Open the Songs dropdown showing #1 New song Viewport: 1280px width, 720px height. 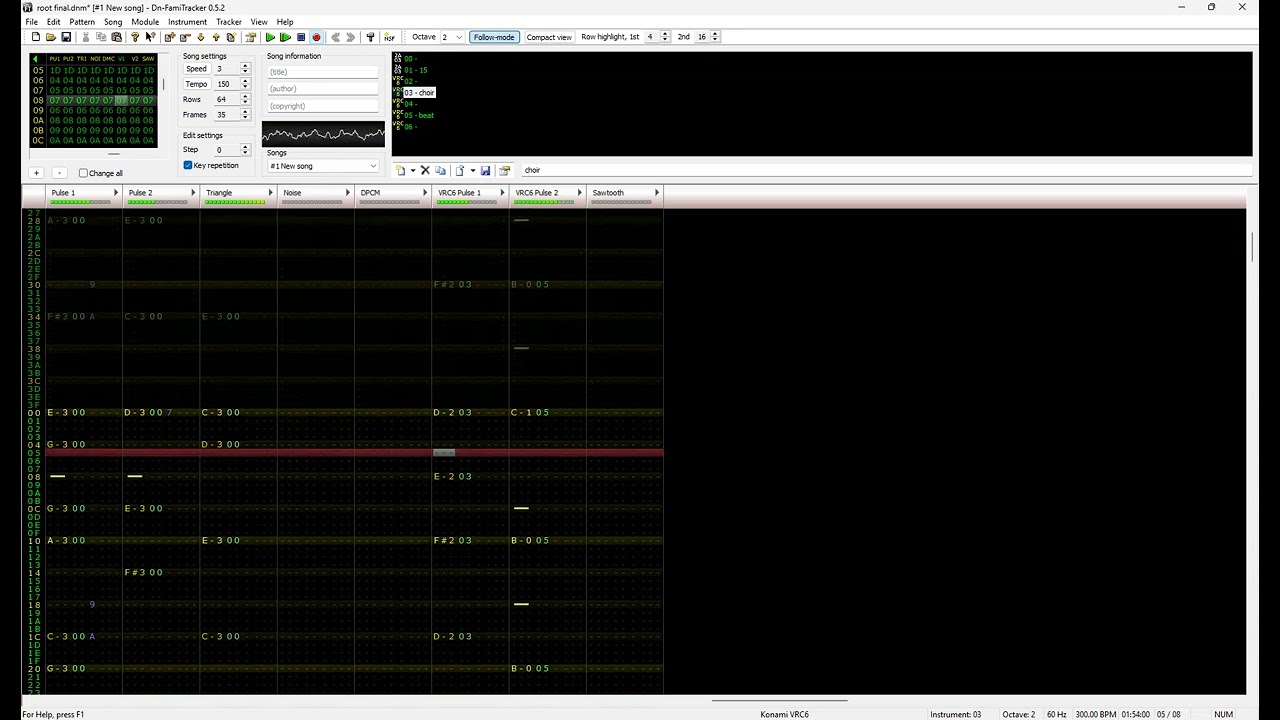(x=323, y=166)
